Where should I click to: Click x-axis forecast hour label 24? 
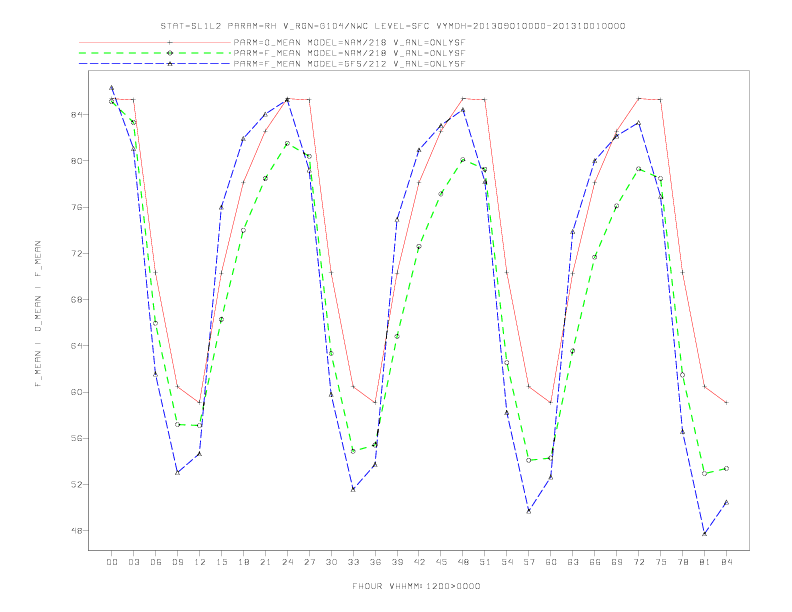click(x=287, y=562)
